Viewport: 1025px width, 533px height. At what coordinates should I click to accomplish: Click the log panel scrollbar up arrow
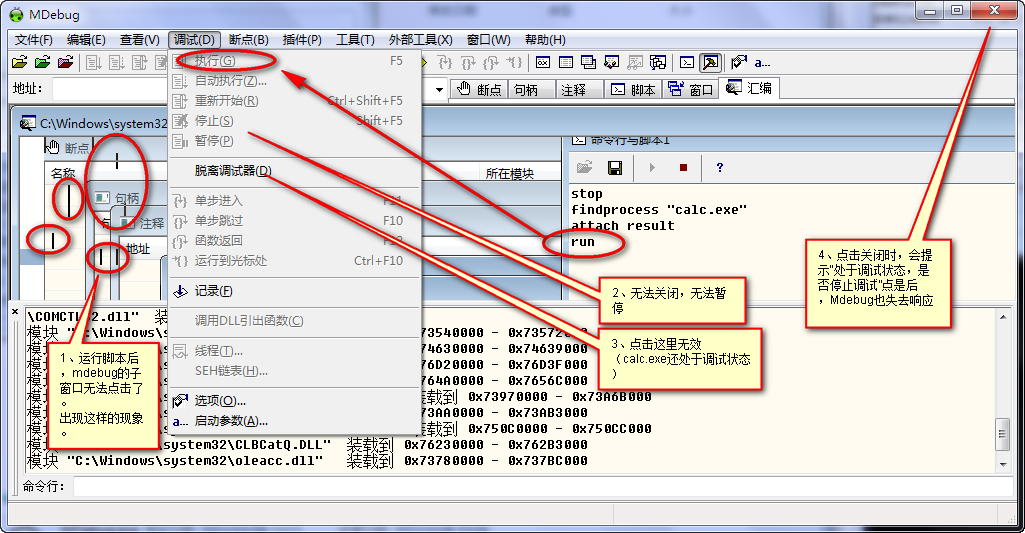[x=1003, y=317]
